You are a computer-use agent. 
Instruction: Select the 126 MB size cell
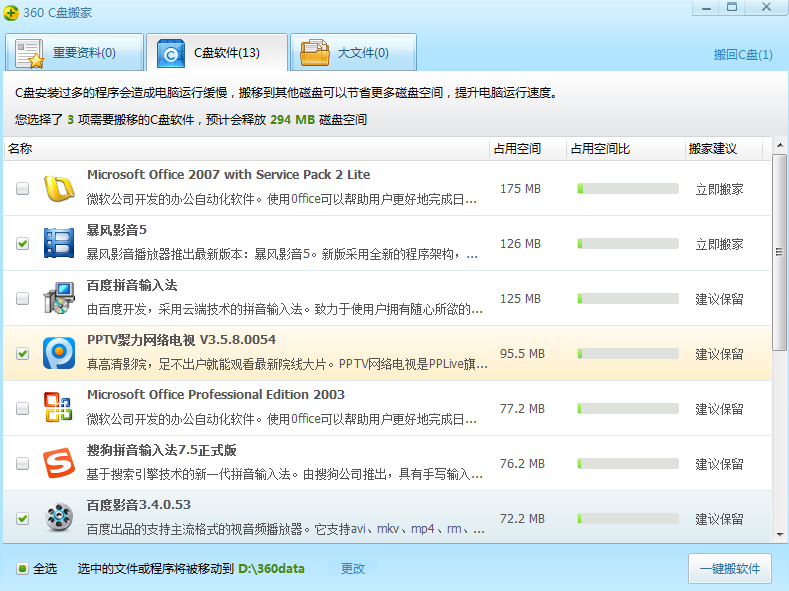pyautogui.click(x=520, y=243)
